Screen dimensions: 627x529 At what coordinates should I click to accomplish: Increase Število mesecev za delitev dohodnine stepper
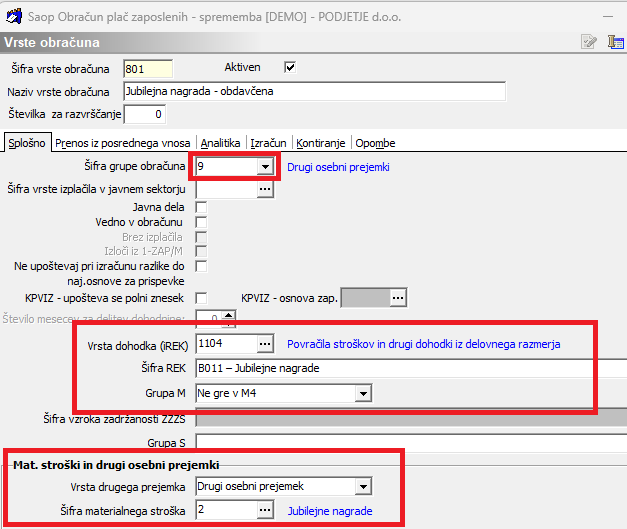(x=228, y=315)
